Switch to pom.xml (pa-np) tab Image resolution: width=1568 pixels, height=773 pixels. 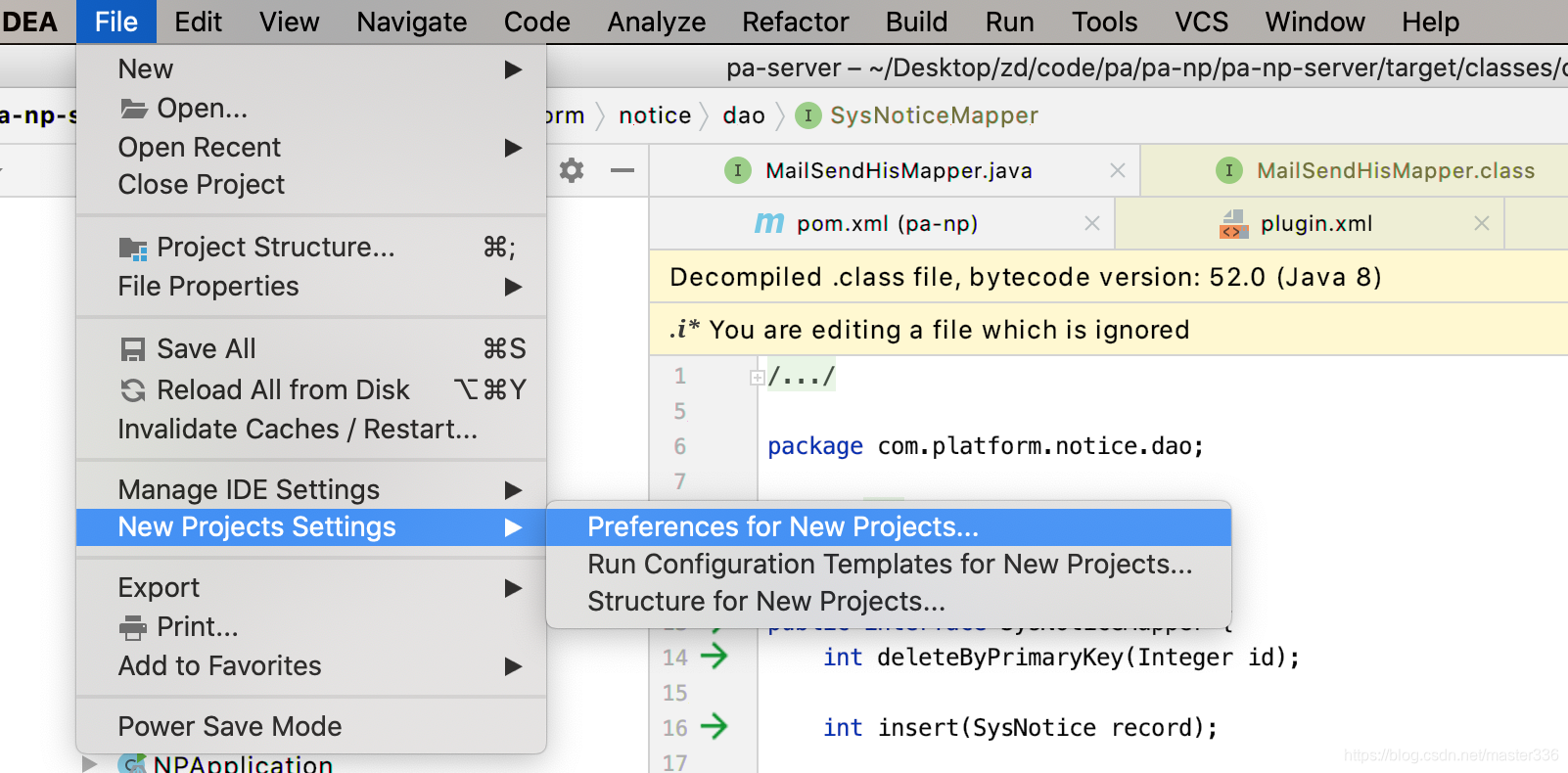pyautogui.click(x=882, y=224)
